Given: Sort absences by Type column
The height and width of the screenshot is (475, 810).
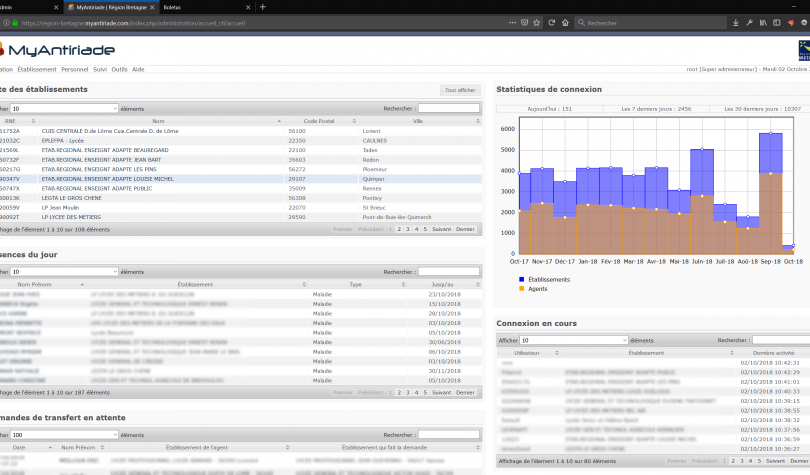Looking at the screenshot, I should [x=358, y=284].
